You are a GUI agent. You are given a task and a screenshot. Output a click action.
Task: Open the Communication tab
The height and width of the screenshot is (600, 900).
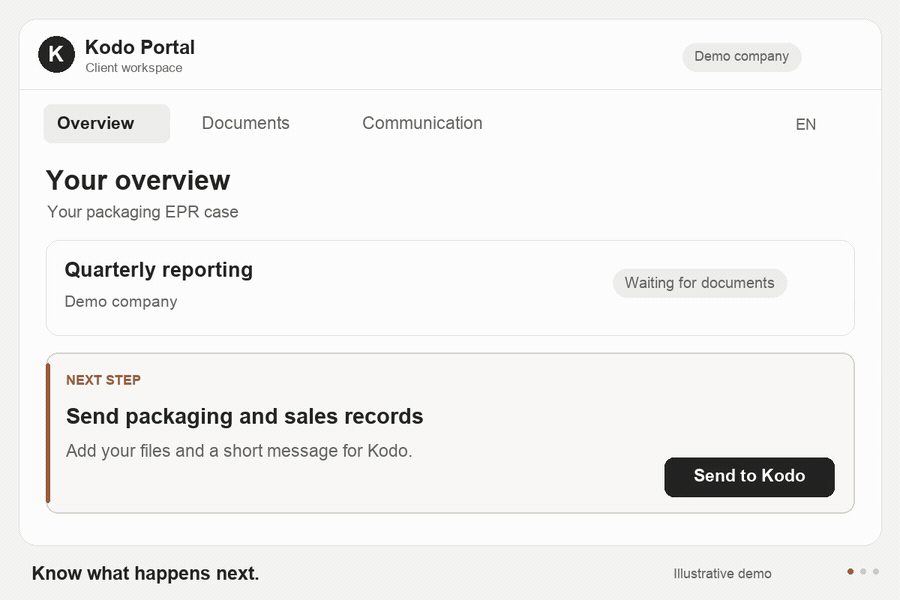click(x=422, y=123)
